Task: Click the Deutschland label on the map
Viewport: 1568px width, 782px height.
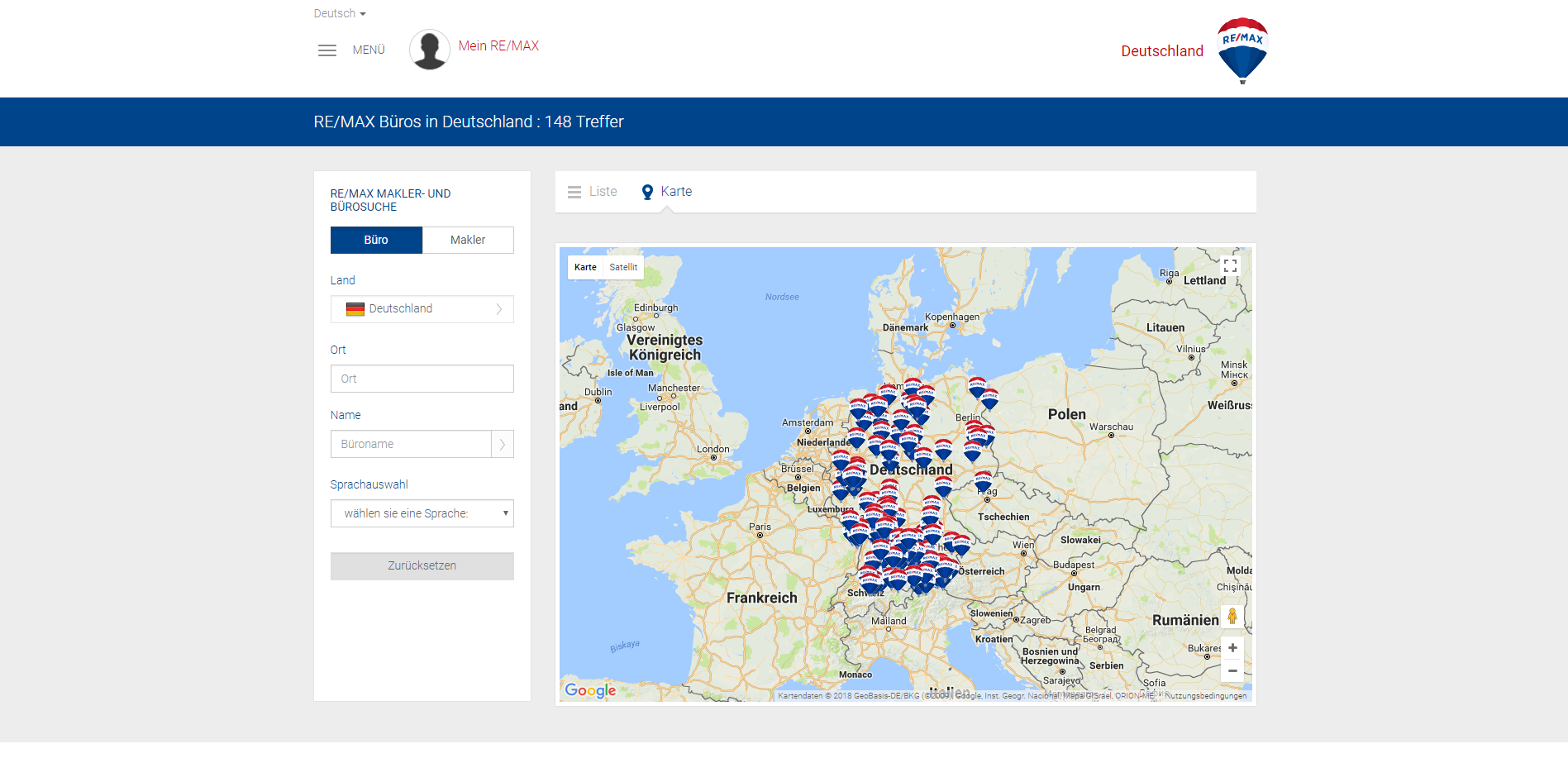Action: coord(911,470)
